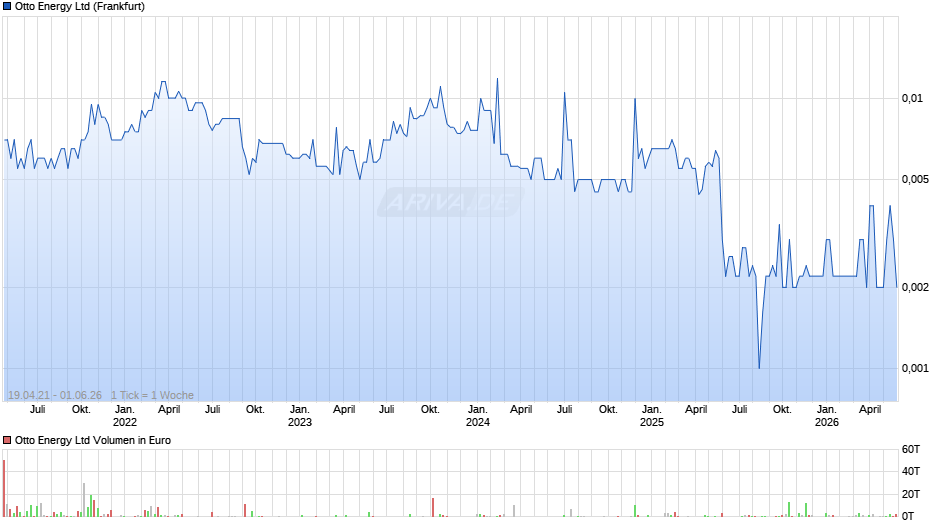Screen dimensions: 940x526
Task: Click the tall red volume bar at chart start
Action: [4, 488]
